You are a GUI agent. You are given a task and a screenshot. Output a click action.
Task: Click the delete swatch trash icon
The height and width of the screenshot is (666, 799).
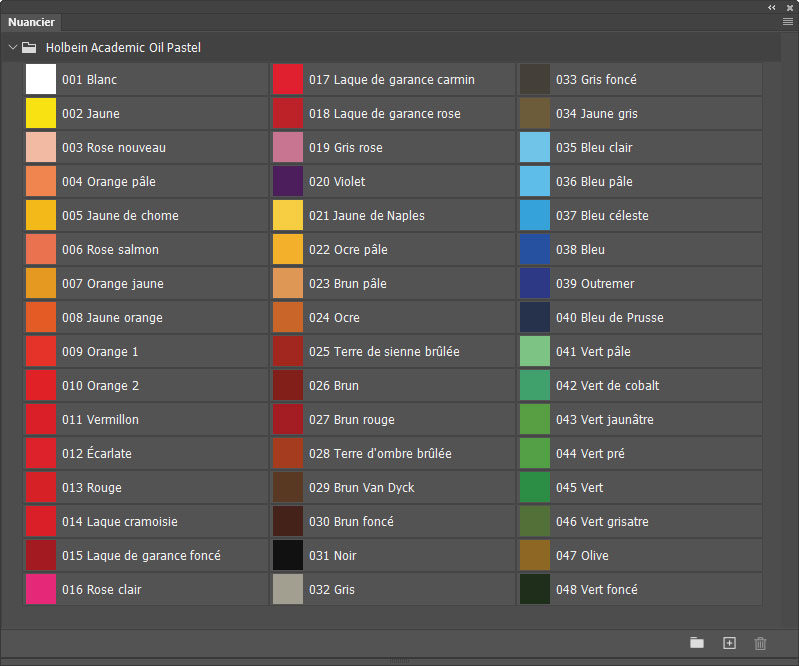(x=760, y=643)
